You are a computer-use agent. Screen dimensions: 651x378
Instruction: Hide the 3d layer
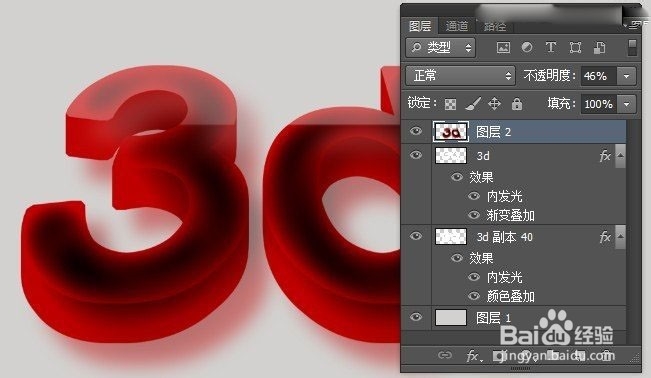pos(416,155)
